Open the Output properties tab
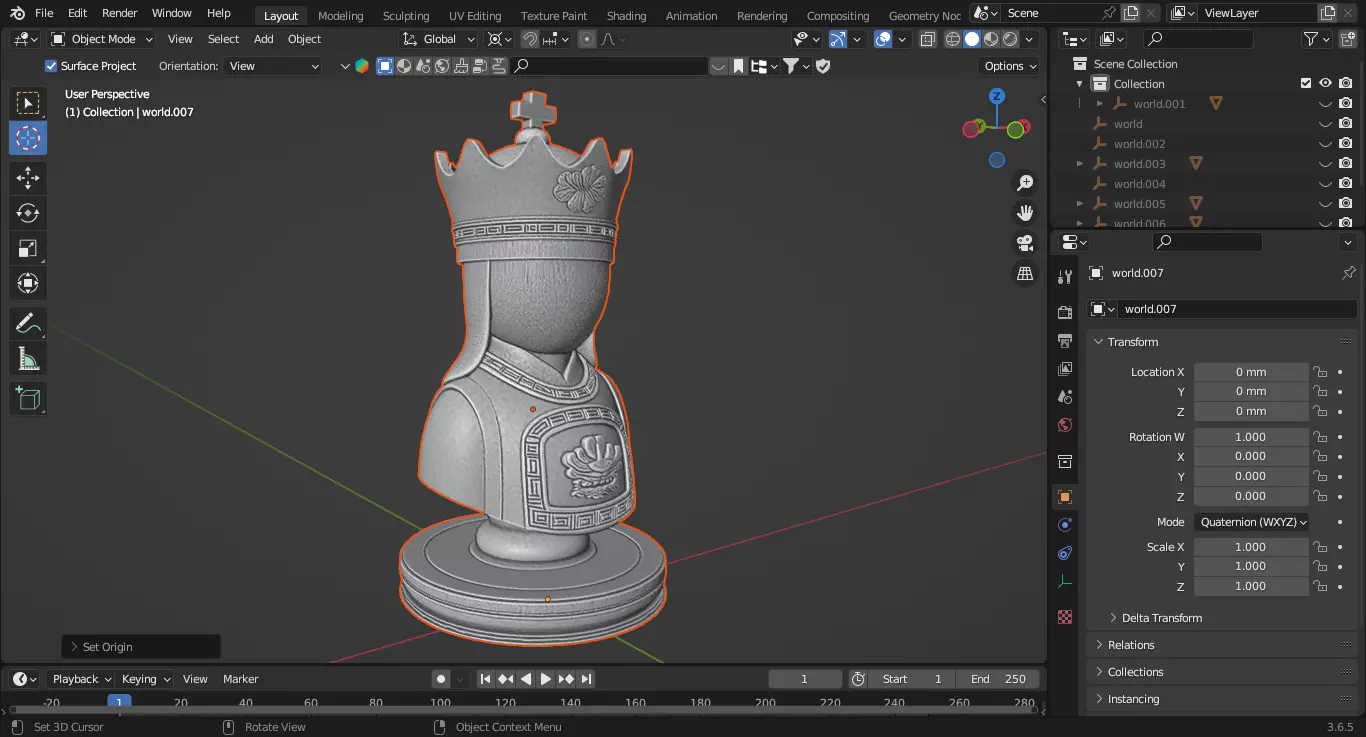The width and height of the screenshot is (1366, 737). point(1065,341)
